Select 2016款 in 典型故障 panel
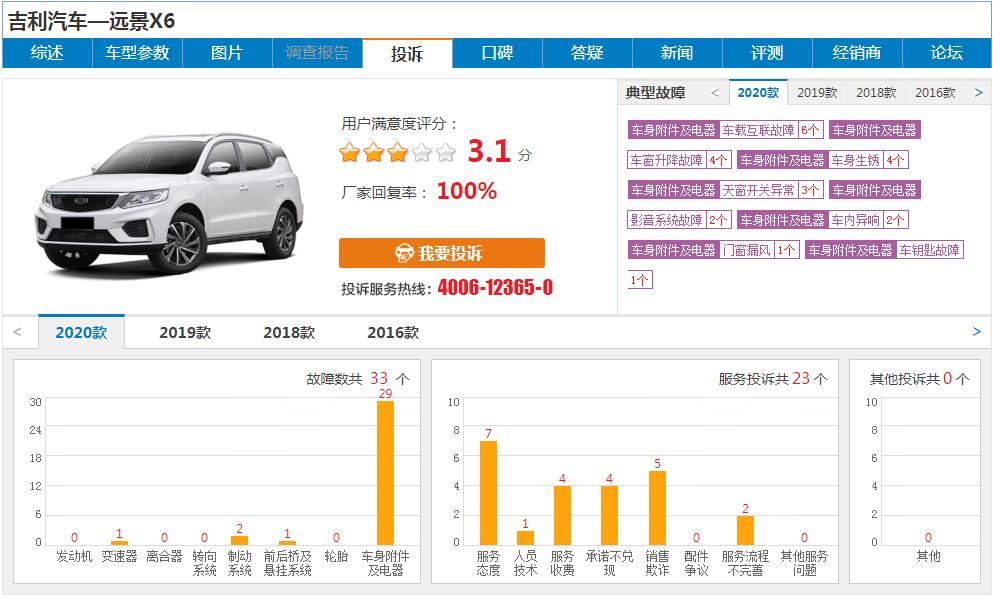Image resolution: width=993 pixels, height=601 pixels. 935,92
